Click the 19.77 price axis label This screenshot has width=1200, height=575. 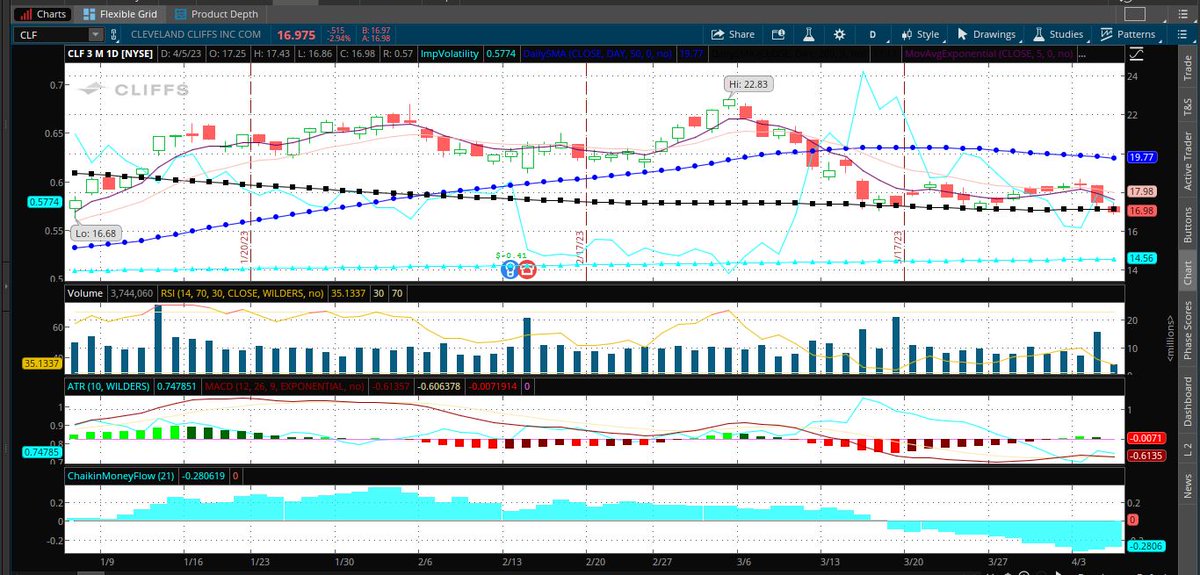point(1141,158)
